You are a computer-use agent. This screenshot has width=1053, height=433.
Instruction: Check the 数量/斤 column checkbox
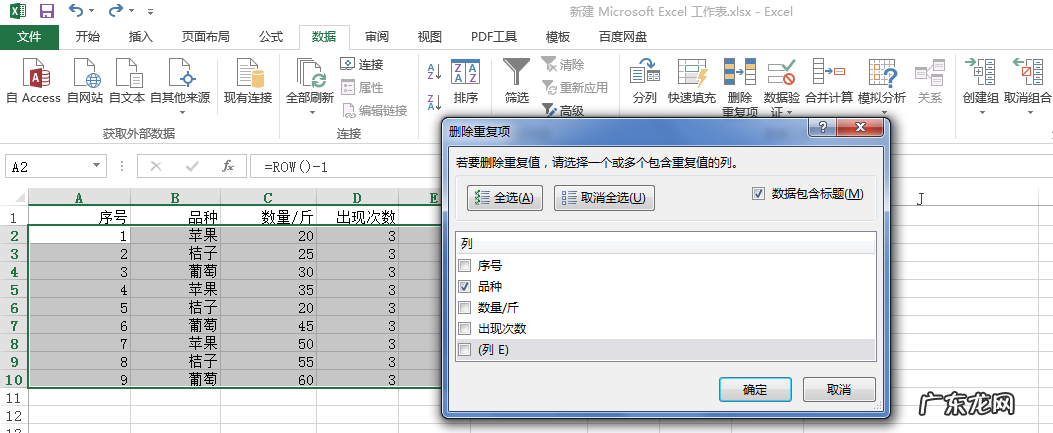coord(463,307)
